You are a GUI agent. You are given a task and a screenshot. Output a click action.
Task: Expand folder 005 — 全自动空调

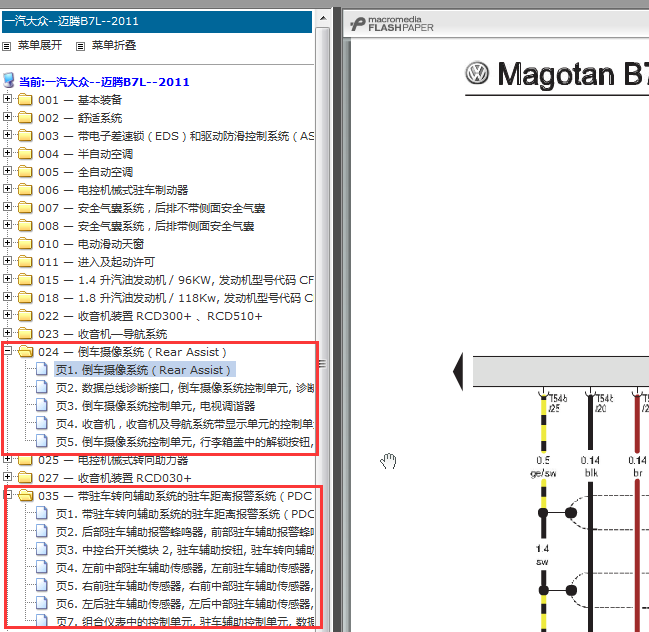coord(7,171)
